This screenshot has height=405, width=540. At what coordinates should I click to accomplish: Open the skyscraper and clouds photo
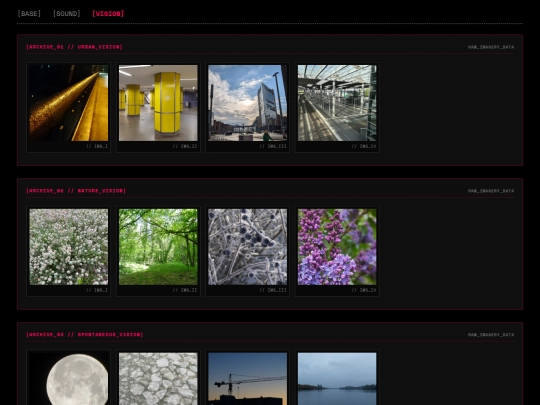[248, 103]
